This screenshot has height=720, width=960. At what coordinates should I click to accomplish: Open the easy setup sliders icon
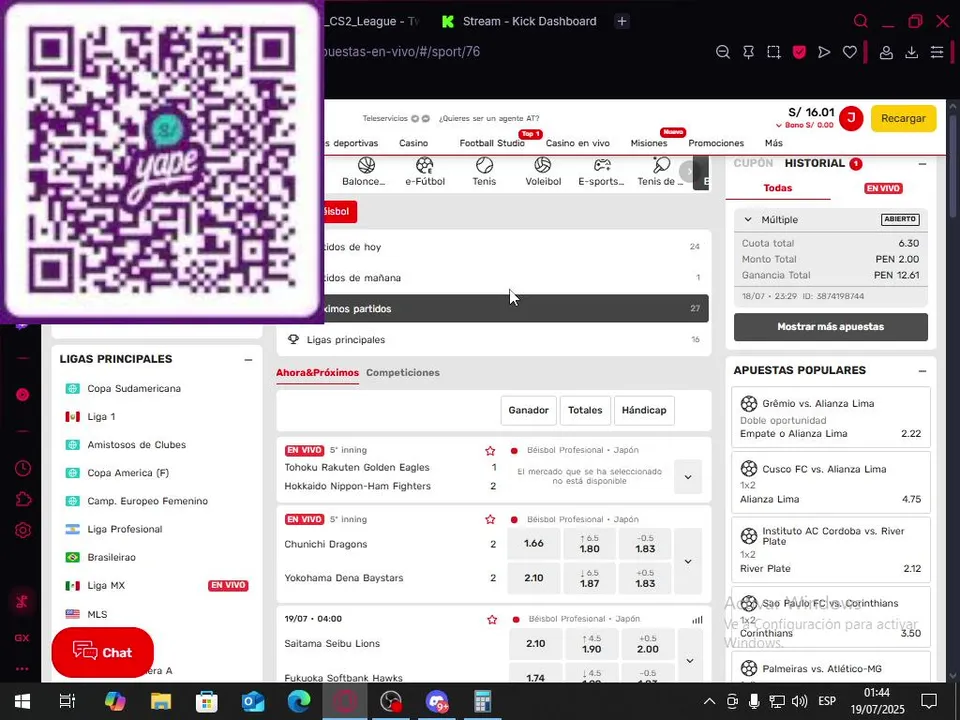click(937, 52)
